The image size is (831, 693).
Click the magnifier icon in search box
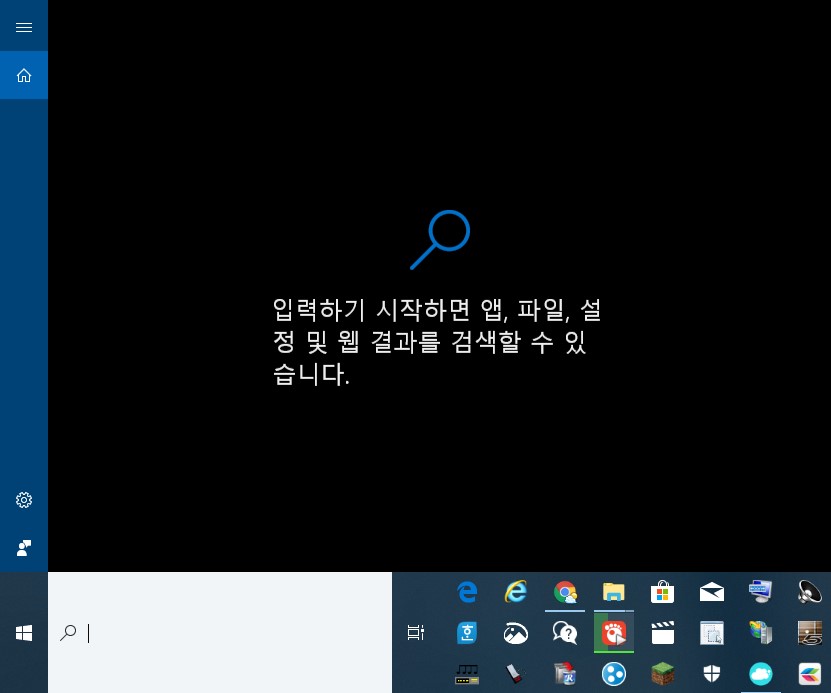coord(68,633)
